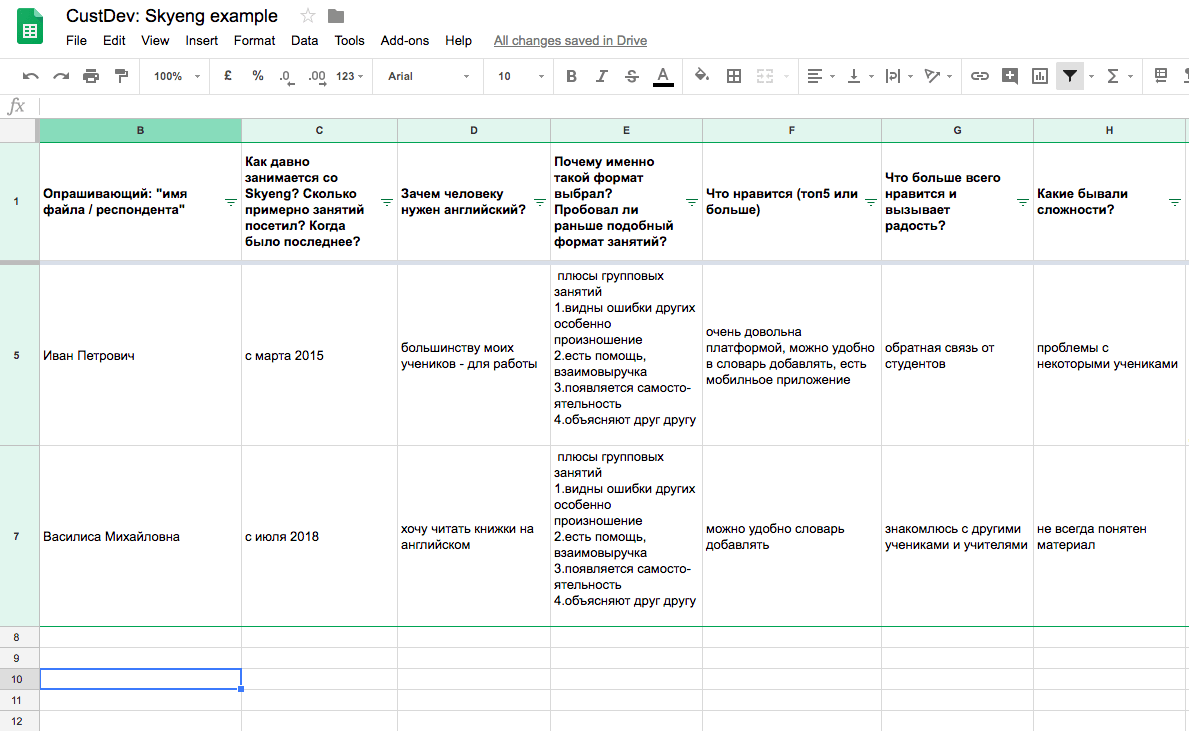Screen dimensions: 1189x731
Task: Click into the formula bar
Action: (613, 106)
